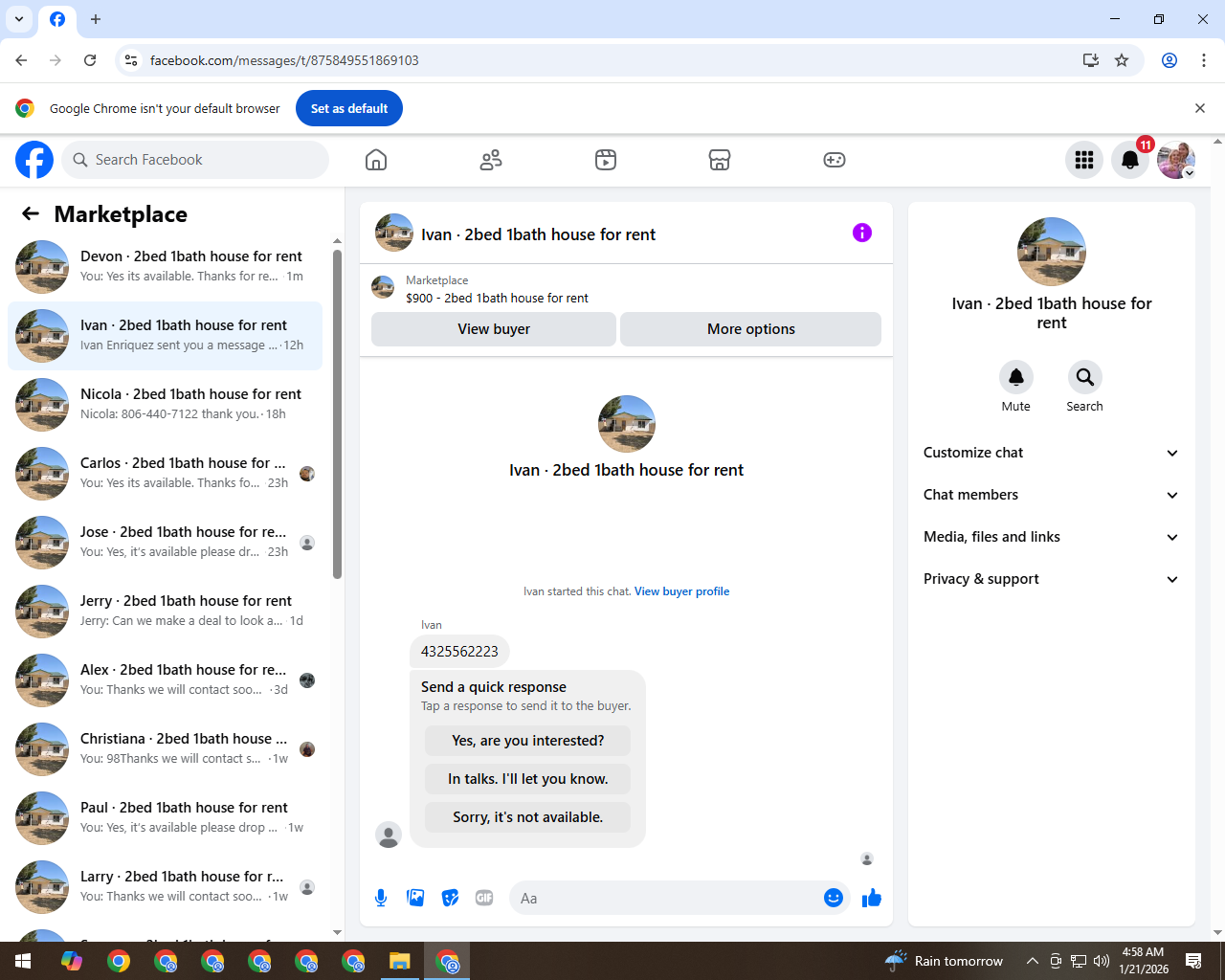Open the Facebook menu grid icon
Screen dimensions: 1225x980
click(x=1084, y=160)
